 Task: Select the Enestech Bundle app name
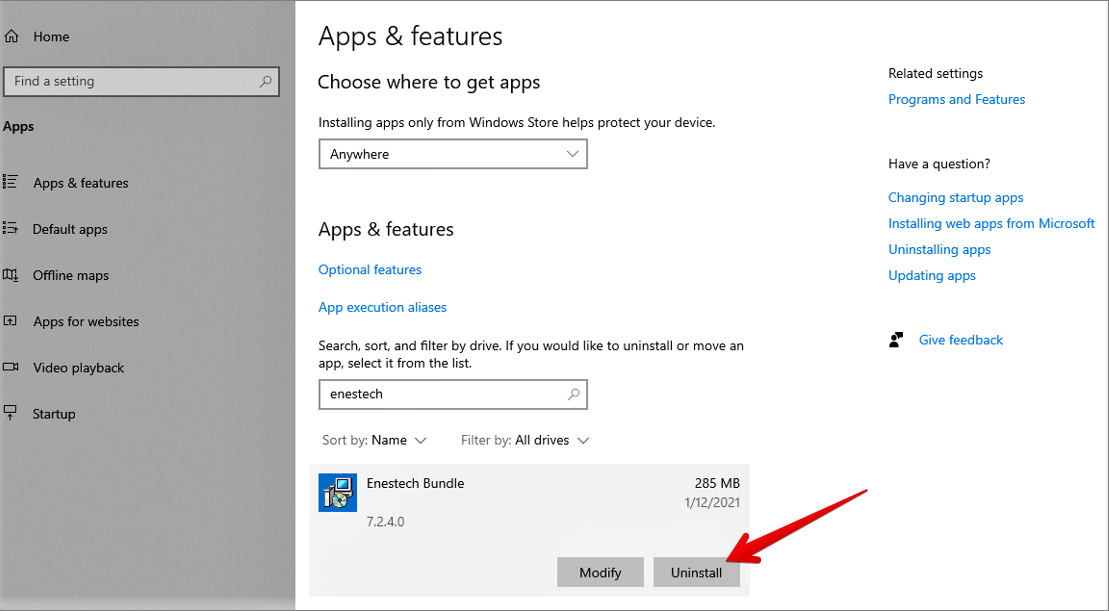[415, 484]
